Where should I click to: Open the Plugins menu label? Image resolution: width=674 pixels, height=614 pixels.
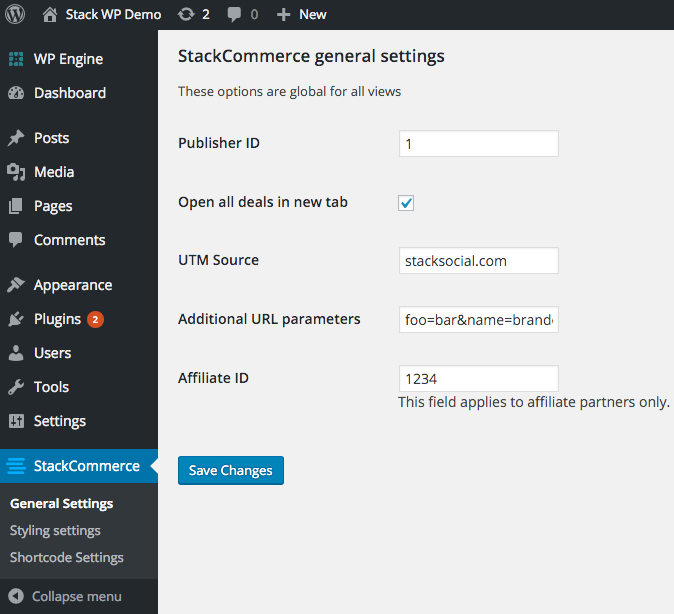pyautogui.click(x=58, y=319)
